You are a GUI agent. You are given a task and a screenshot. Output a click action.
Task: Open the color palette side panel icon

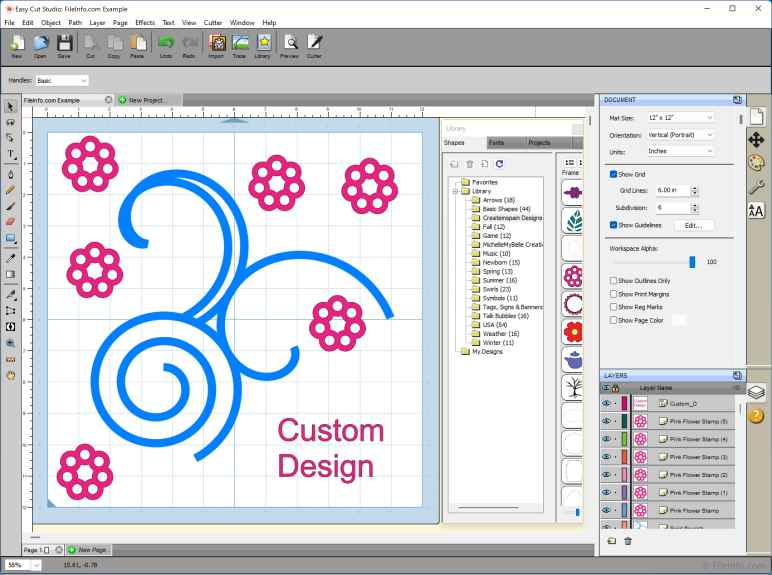[756, 163]
